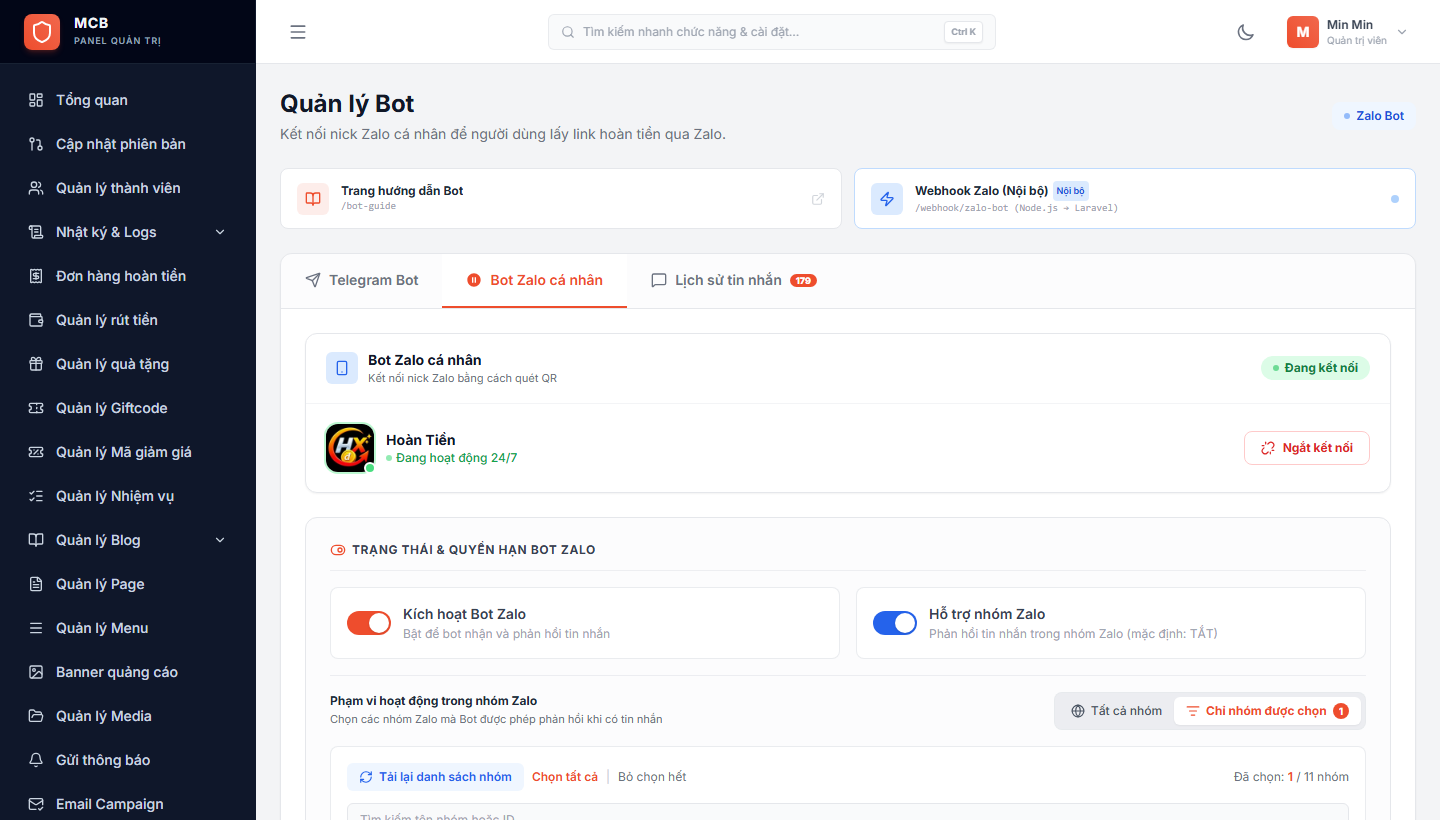Turn off the Kích hoạt Bot Zalo switch

pyautogui.click(x=369, y=623)
